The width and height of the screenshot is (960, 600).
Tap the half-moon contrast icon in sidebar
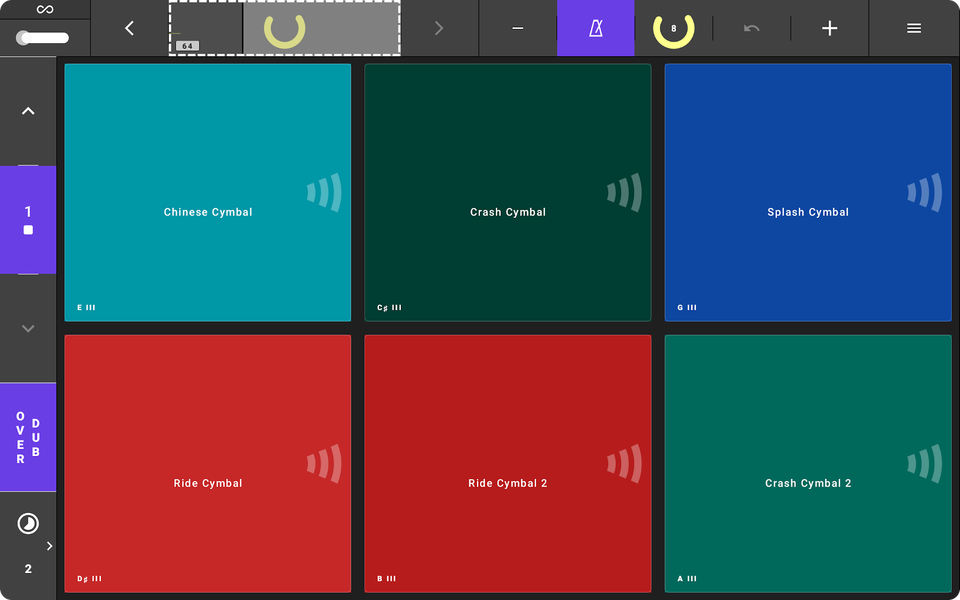(x=28, y=521)
